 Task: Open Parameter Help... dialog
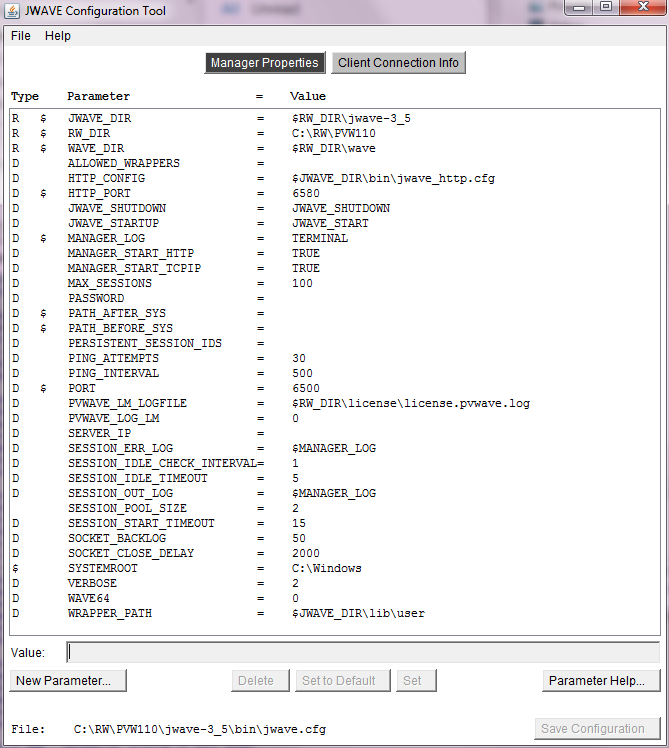pos(603,681)
